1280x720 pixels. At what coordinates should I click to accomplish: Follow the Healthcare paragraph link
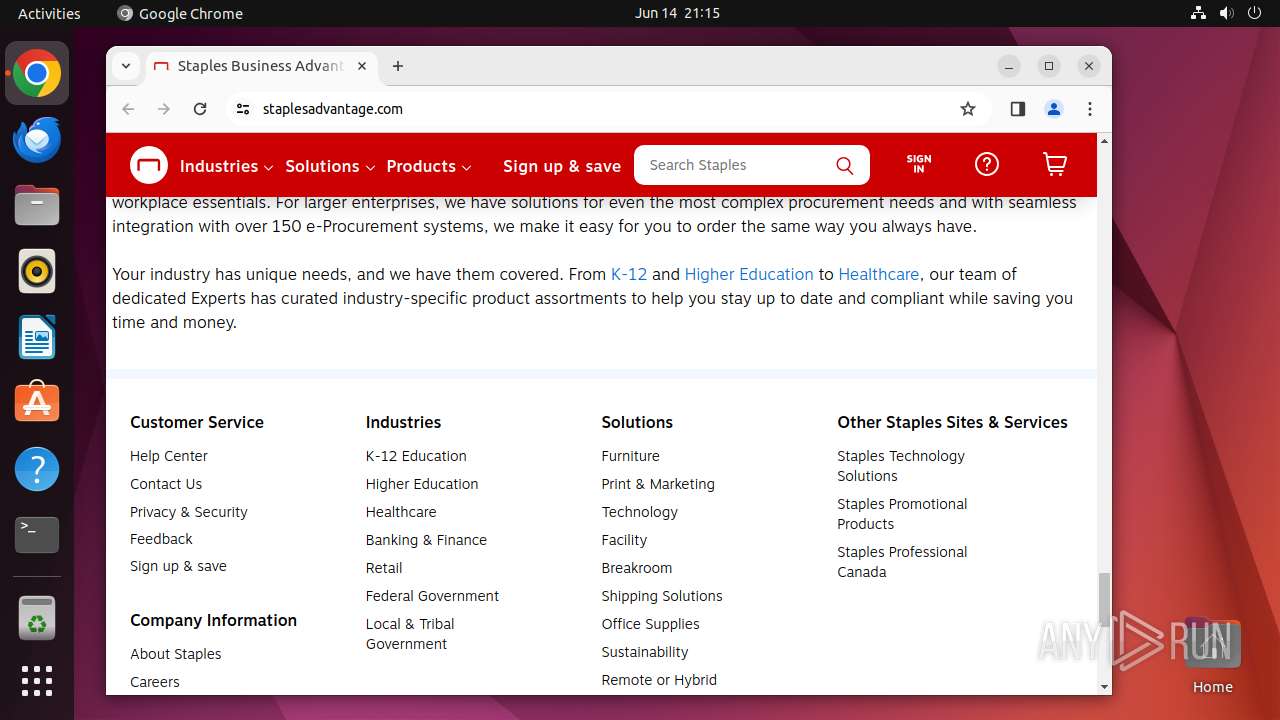[x=879, y=274]
